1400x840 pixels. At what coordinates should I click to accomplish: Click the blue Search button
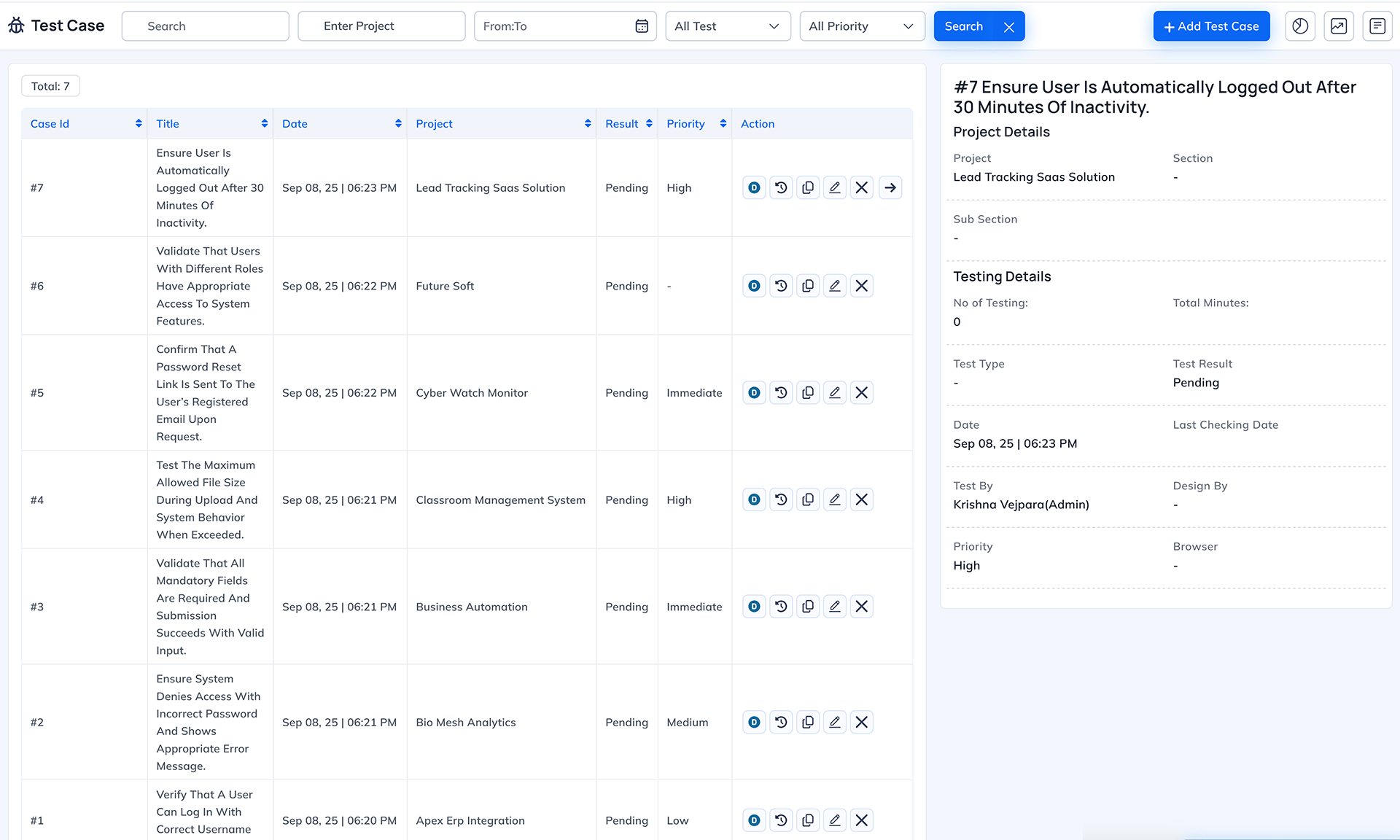pos(963,26)
